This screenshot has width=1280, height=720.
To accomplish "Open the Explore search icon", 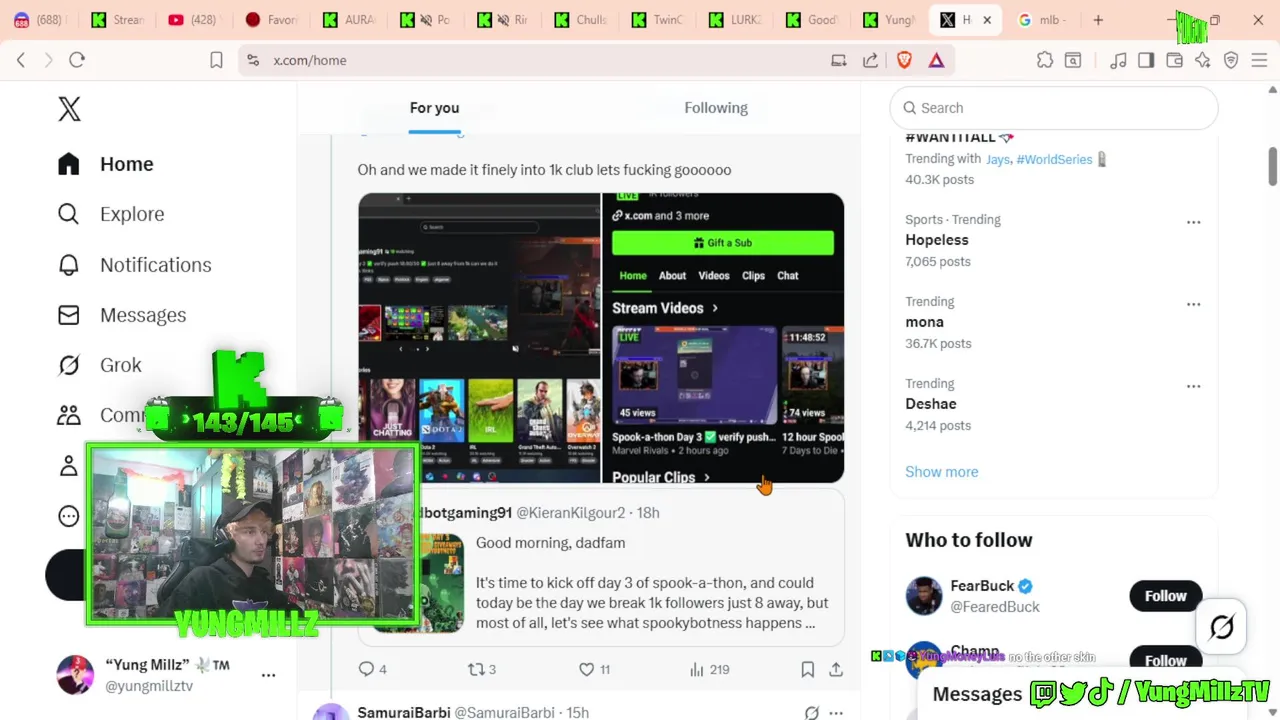I will 68,214.
